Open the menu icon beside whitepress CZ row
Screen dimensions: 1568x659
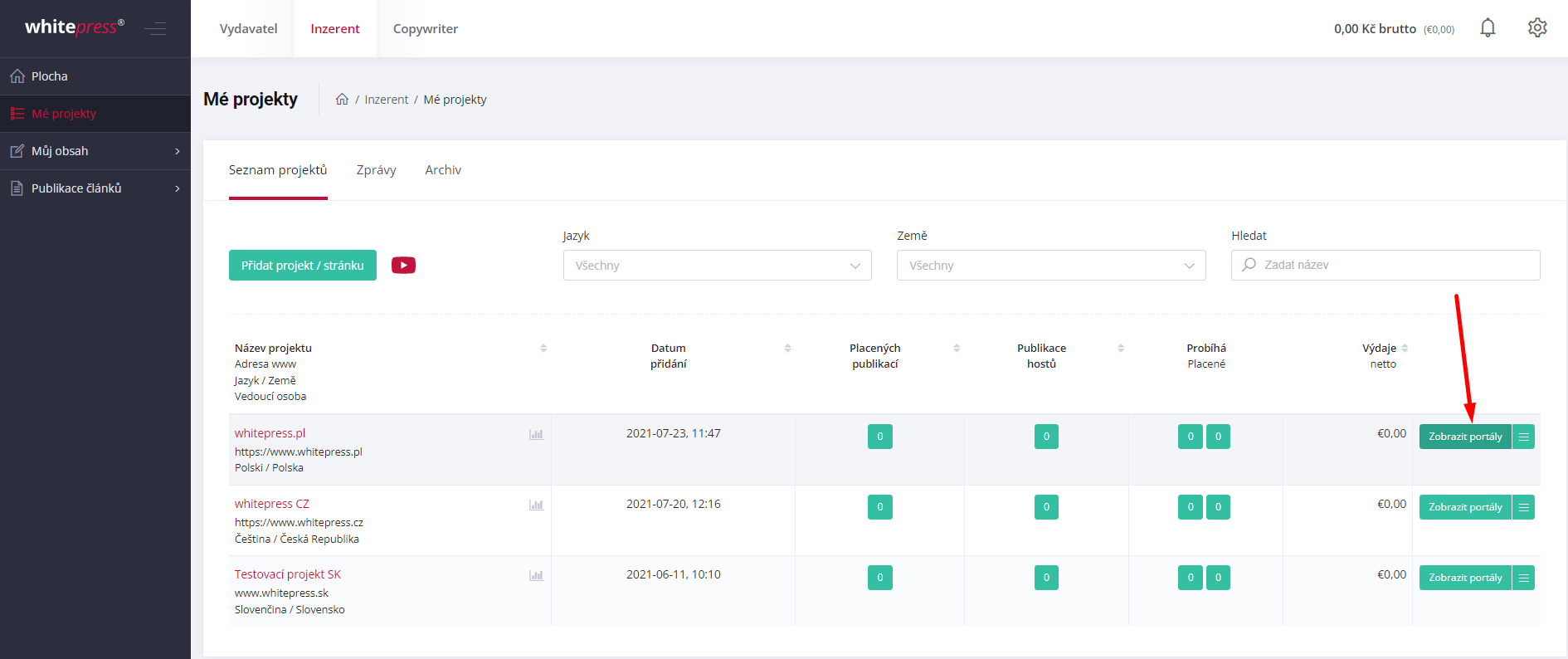(x=1523, y=507)
